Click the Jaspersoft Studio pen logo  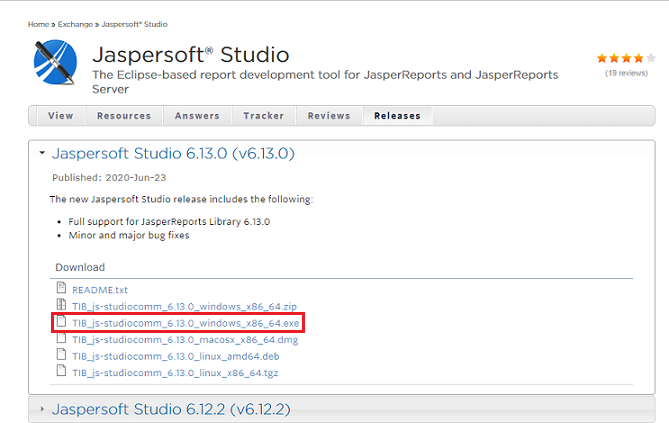coord(55,62)
